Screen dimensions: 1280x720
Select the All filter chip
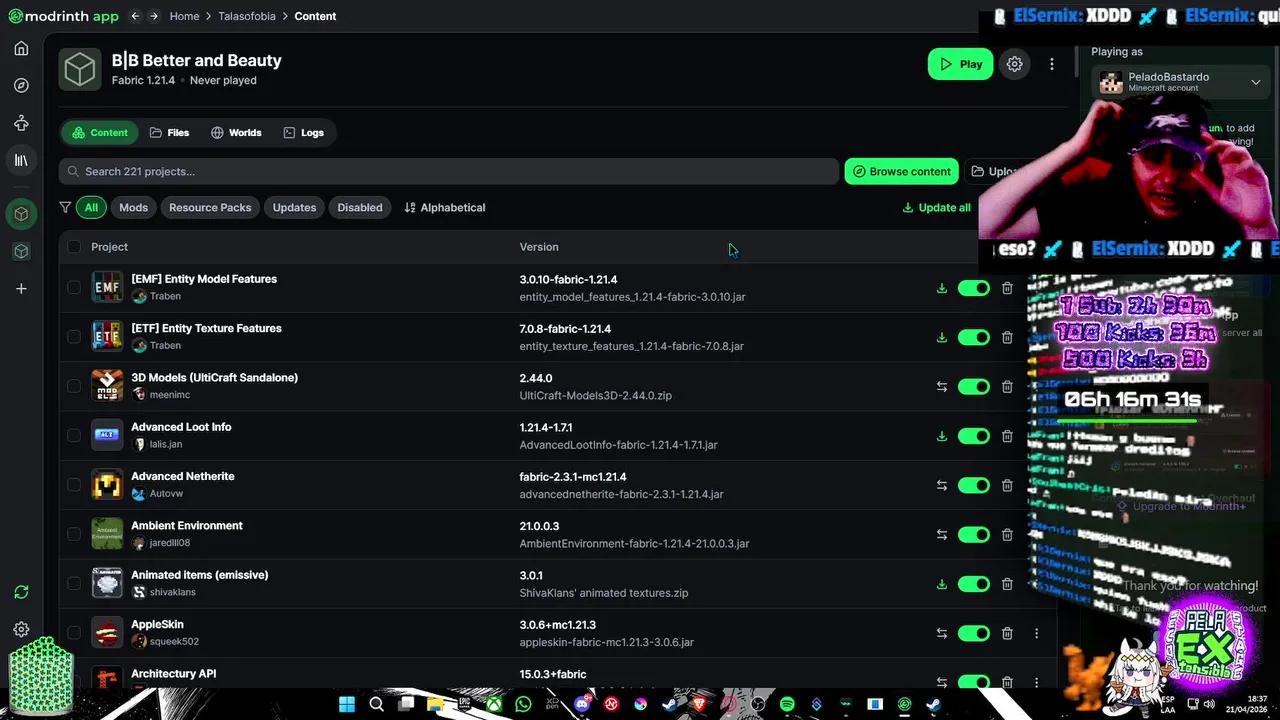(x=91, y=208)
